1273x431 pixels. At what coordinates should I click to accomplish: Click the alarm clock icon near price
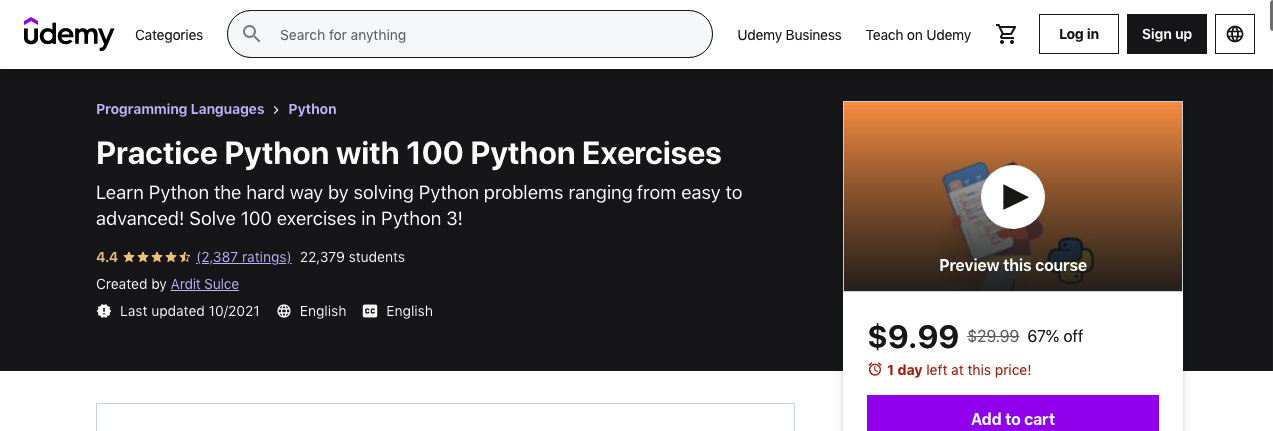pyautogui.click(x=875, y=369)
